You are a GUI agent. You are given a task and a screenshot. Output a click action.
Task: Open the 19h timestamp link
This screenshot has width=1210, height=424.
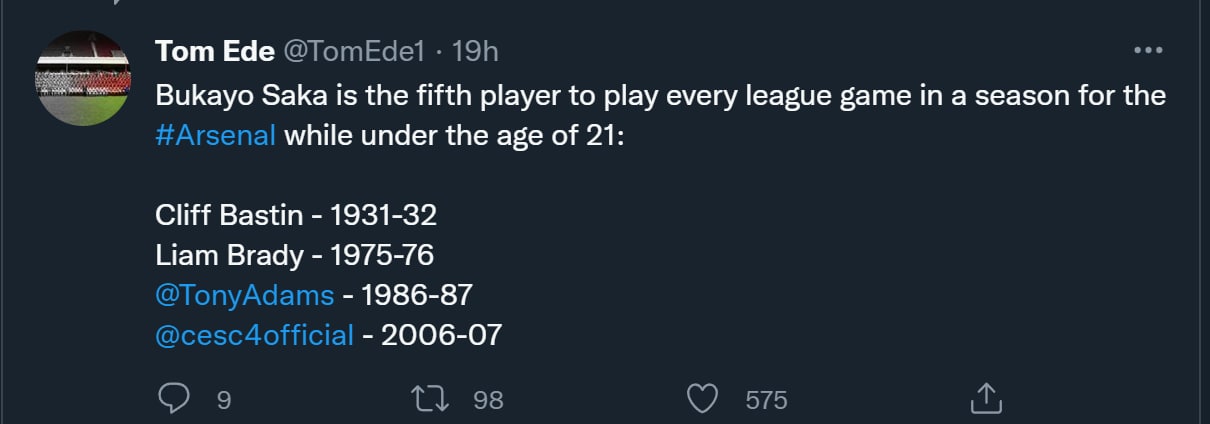tap(475, 52)
